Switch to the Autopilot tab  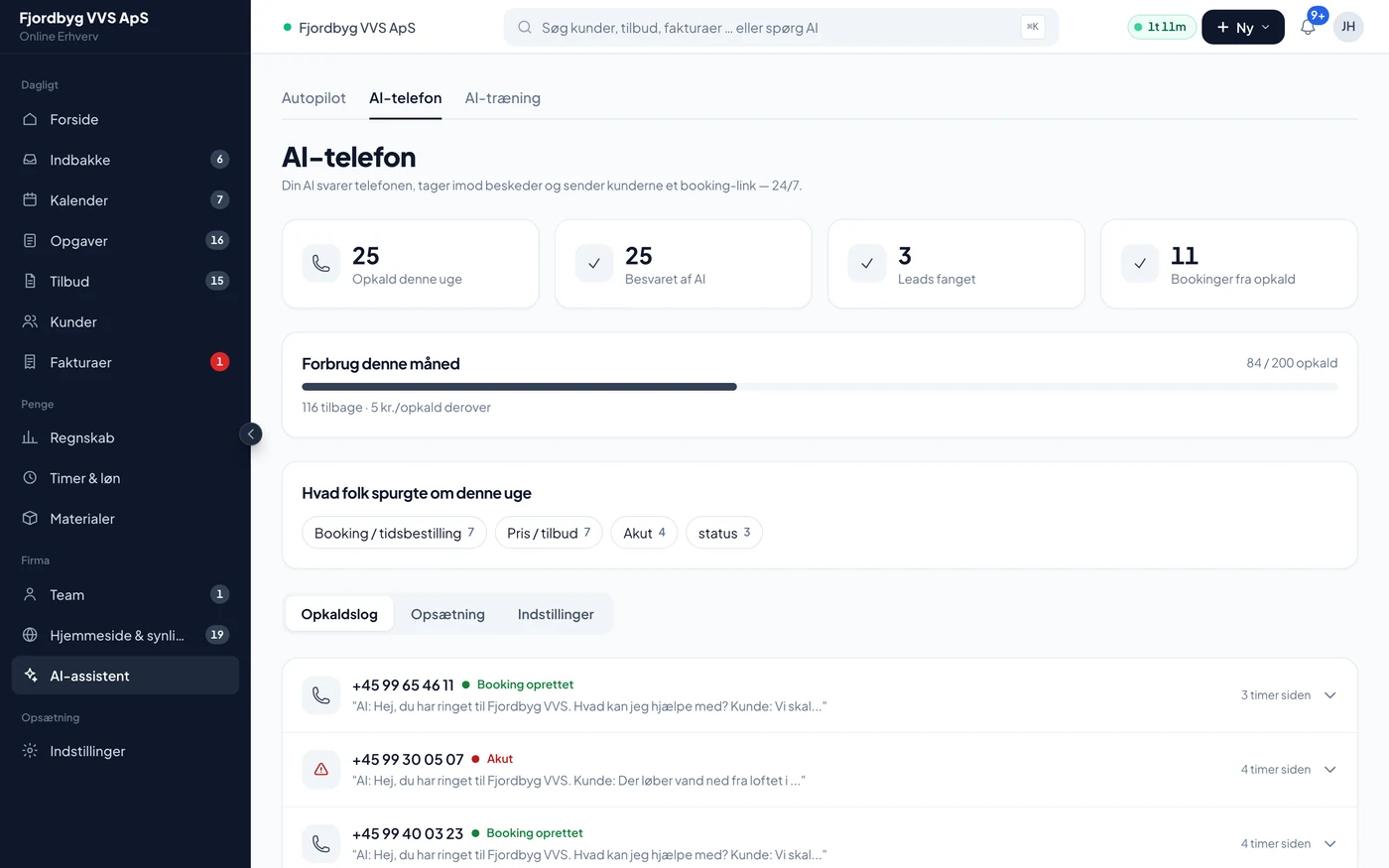(314, 98)
